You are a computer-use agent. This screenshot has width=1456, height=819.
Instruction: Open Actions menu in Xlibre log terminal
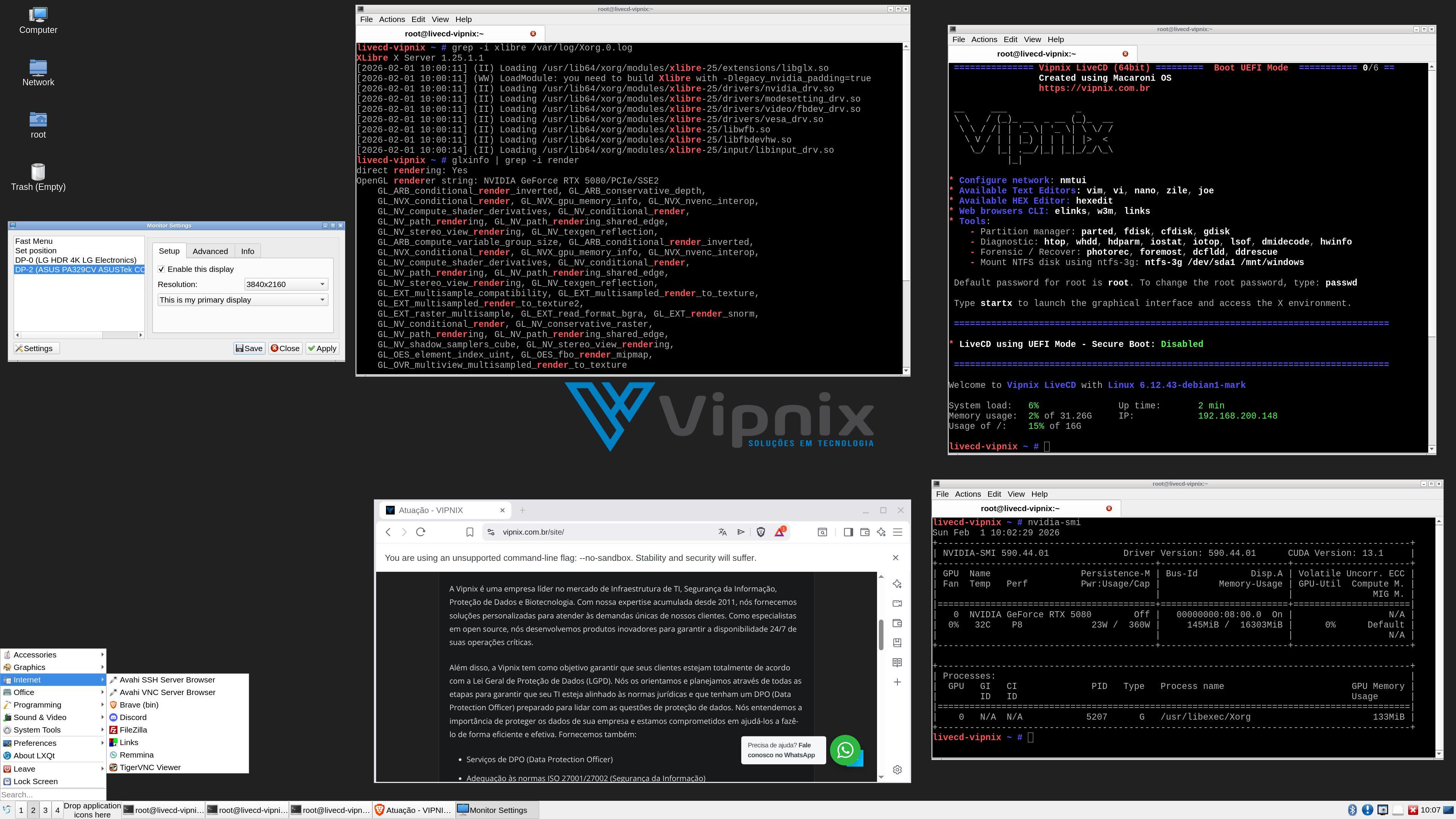click(x=392, y=19)
